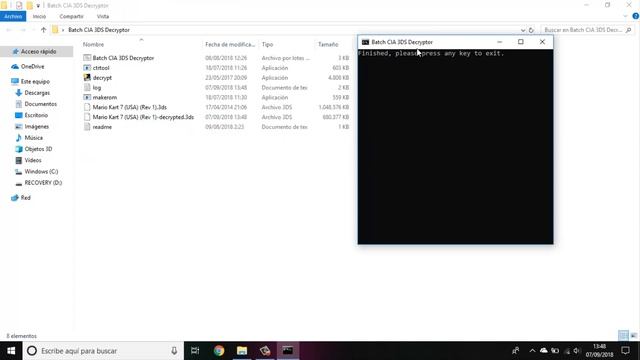This screenshot has width=640, height=360.
Task: Open the command prompt taskbar button
Action: coord(288,351)
